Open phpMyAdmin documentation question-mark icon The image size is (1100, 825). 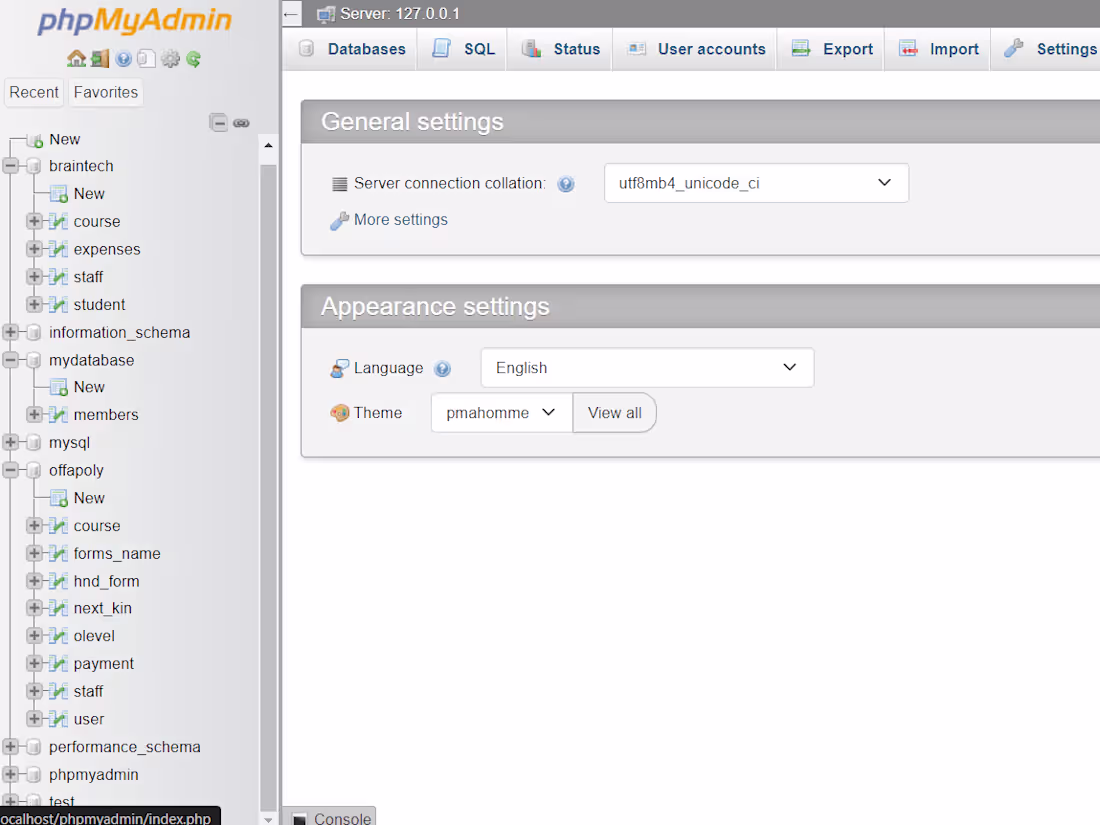click(x=123, y=59)
